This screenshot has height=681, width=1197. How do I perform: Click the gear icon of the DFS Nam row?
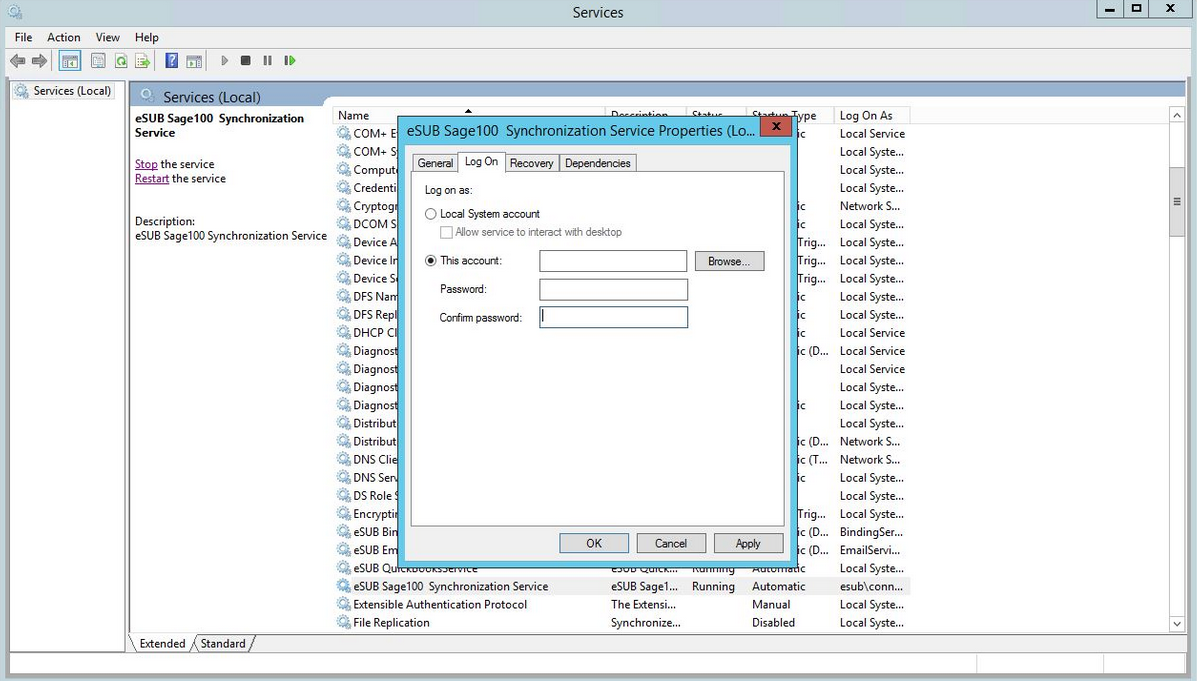(x=344, y=296)
